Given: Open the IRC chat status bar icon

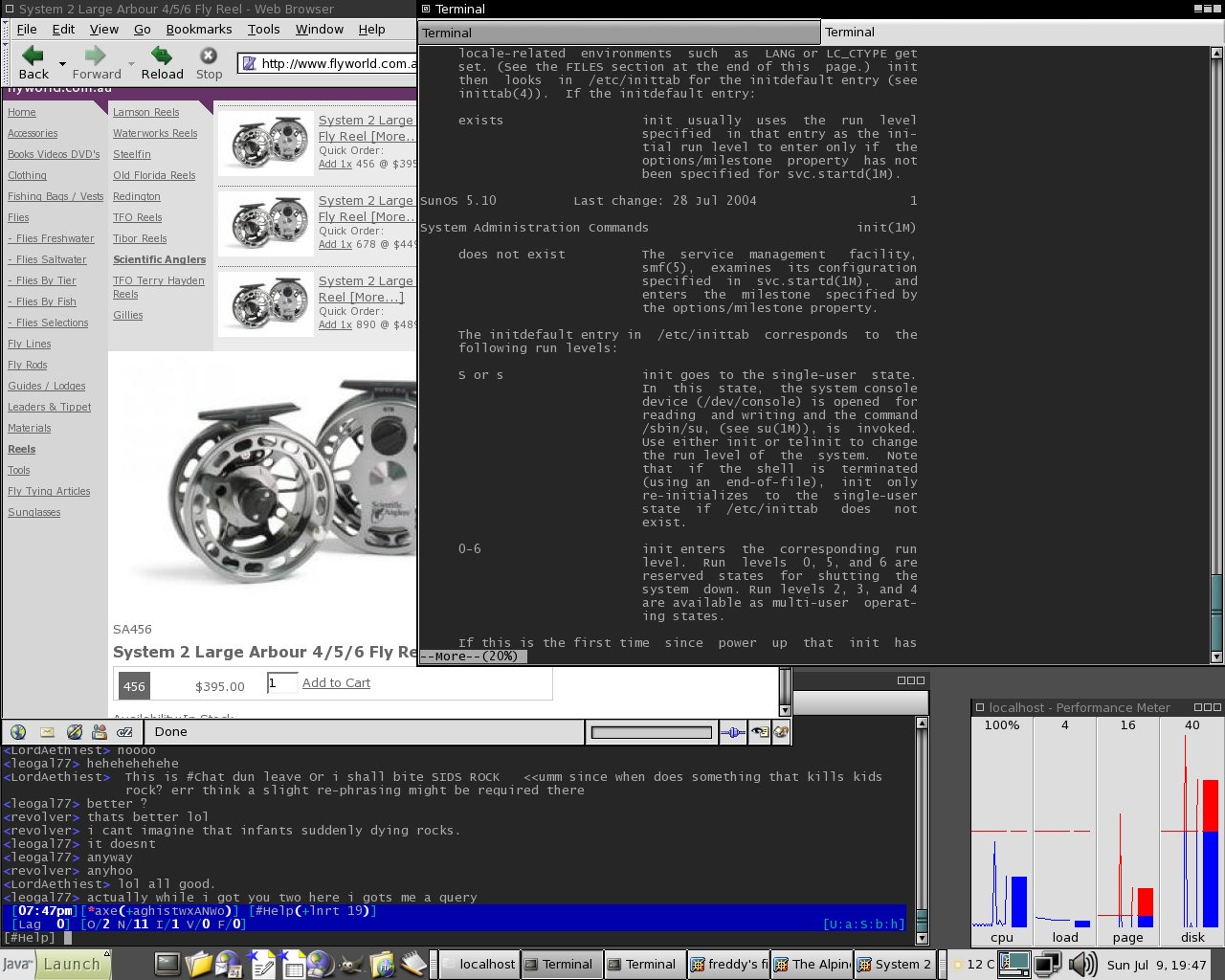Looking at the screenshot, I should [x=124, y=732].
